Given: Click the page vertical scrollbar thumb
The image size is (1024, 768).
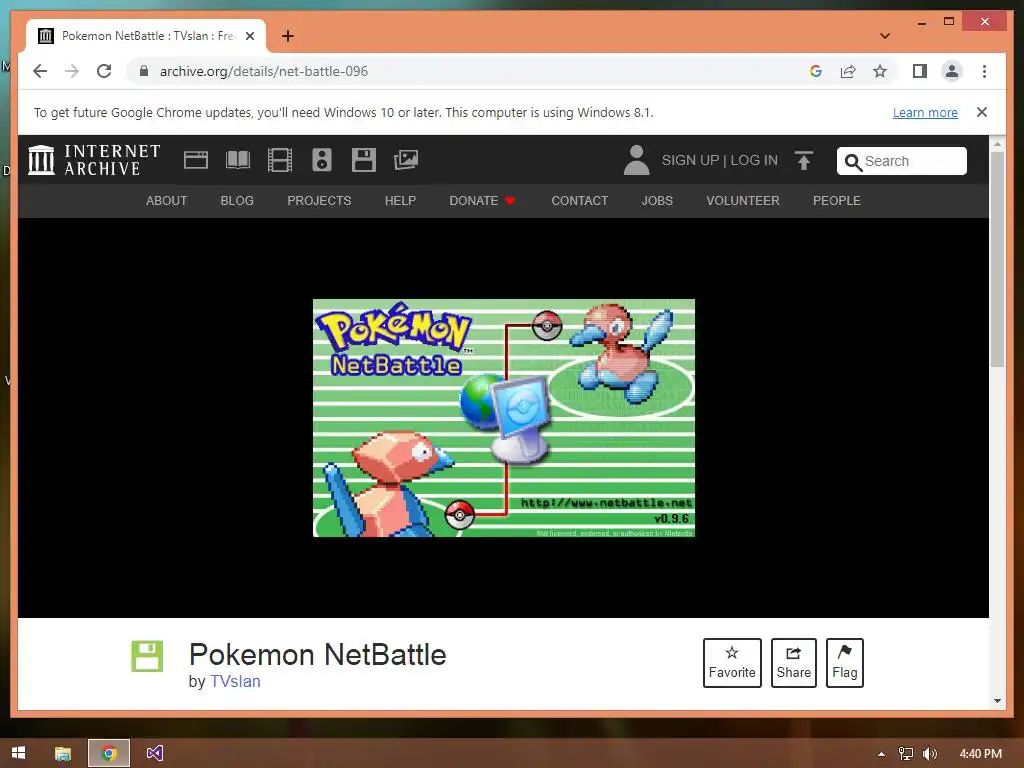Looking at the screenshot, I should [997, 259].
